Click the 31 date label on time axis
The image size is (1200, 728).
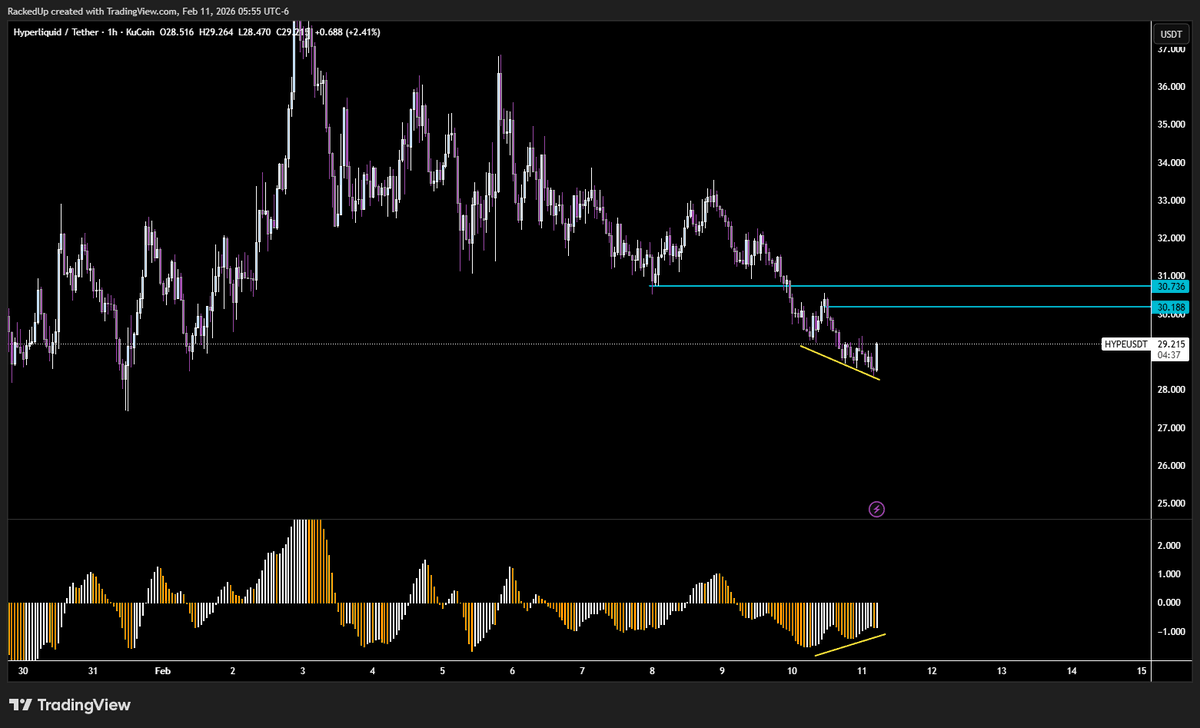[92, 672]
